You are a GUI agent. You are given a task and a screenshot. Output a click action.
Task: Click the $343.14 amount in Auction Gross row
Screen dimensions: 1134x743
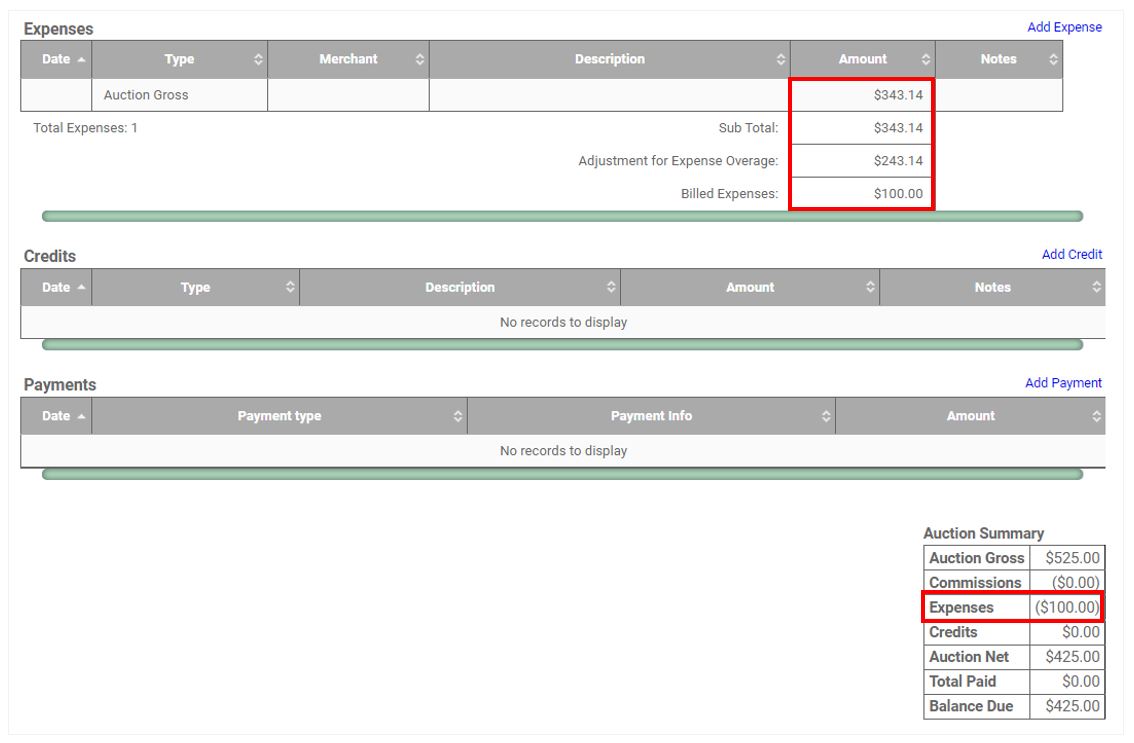pyautogui.click(x=898, y=95)
